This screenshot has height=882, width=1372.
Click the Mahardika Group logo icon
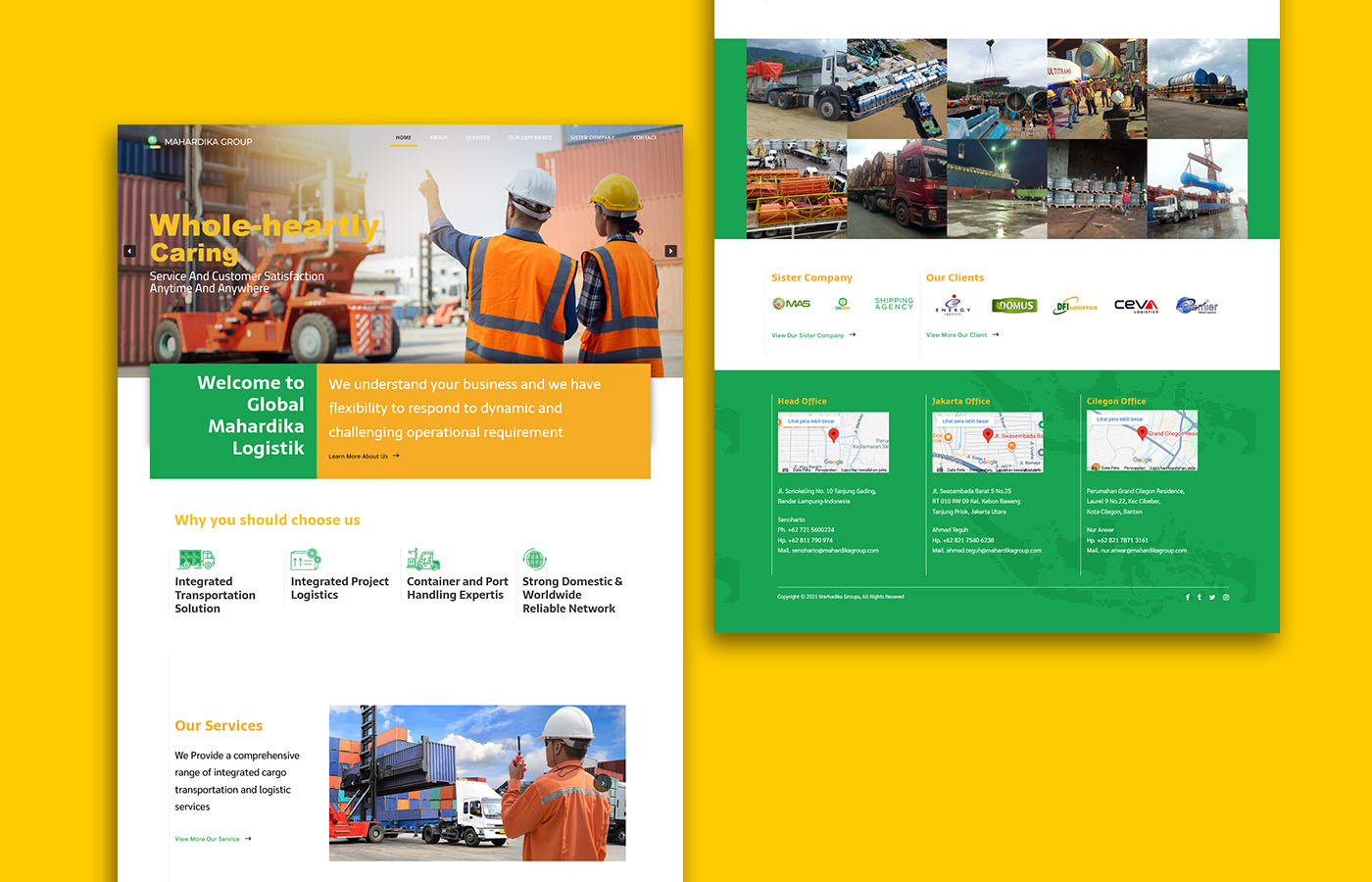pos(153,142)
